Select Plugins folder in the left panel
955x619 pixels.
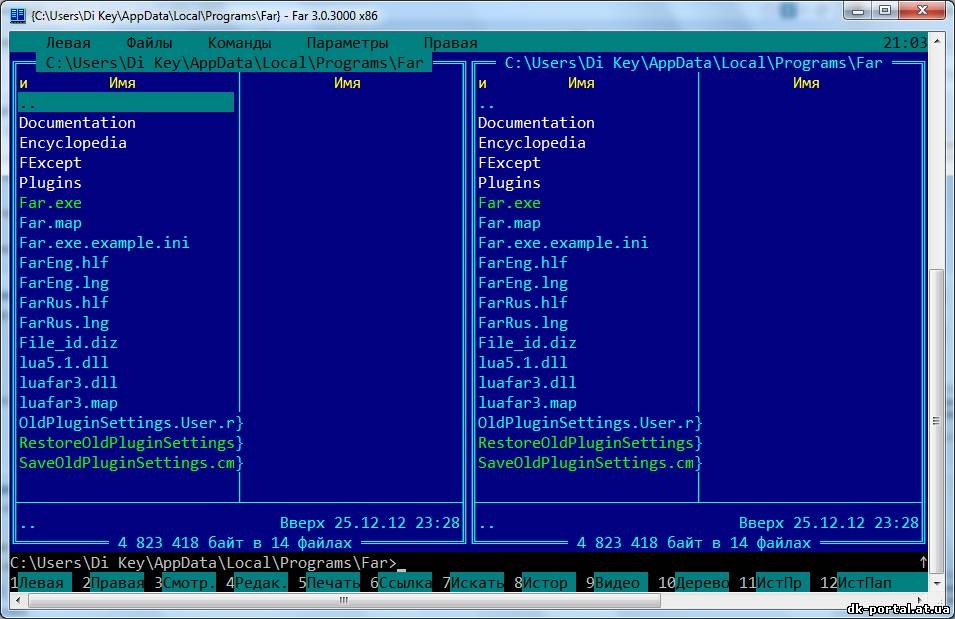coord(50,183)
